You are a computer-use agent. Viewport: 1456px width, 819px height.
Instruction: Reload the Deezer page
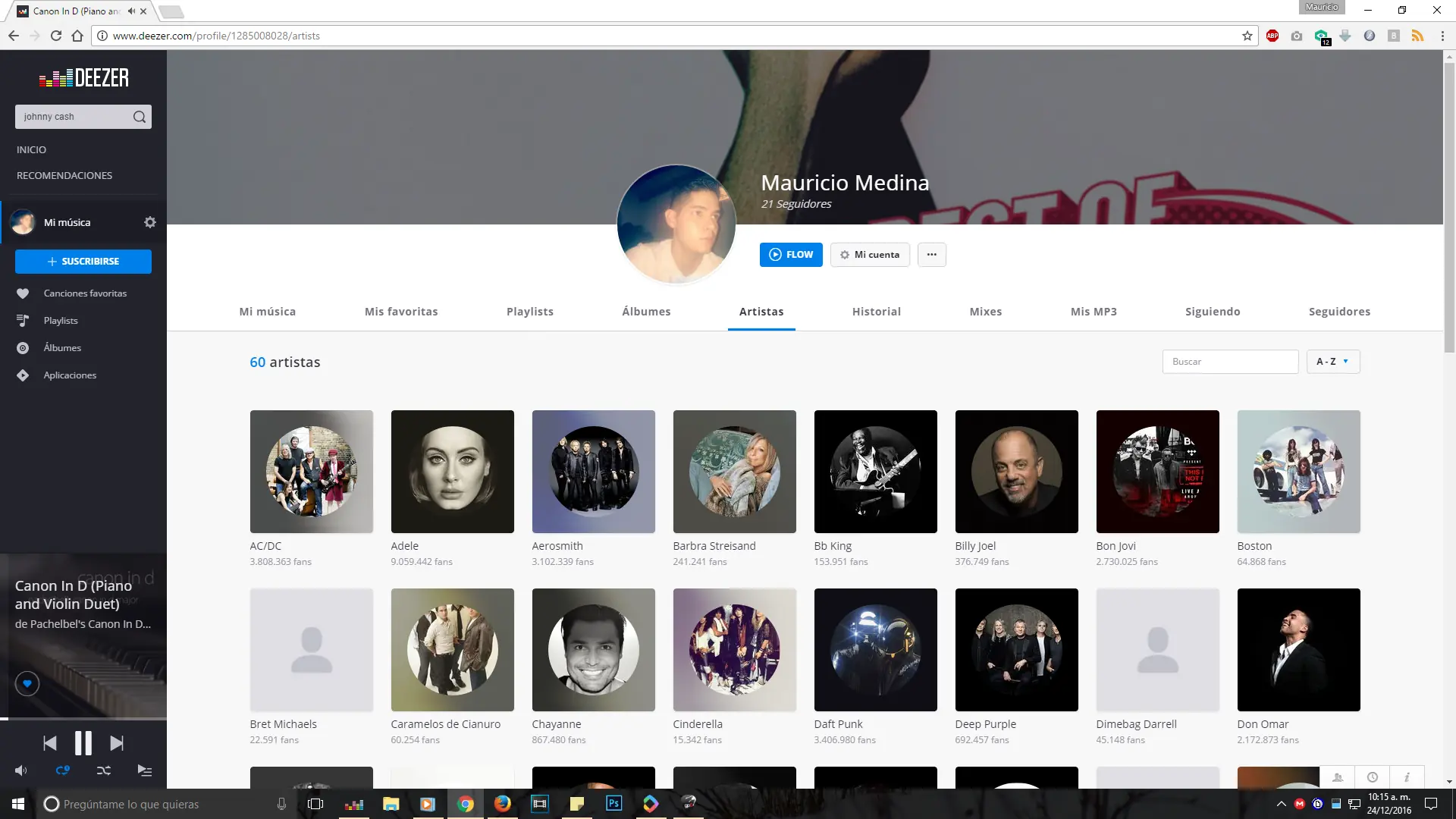point(56,36)
